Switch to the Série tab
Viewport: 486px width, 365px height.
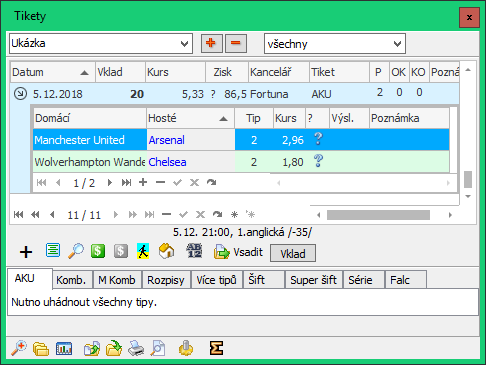pos(363,280)
